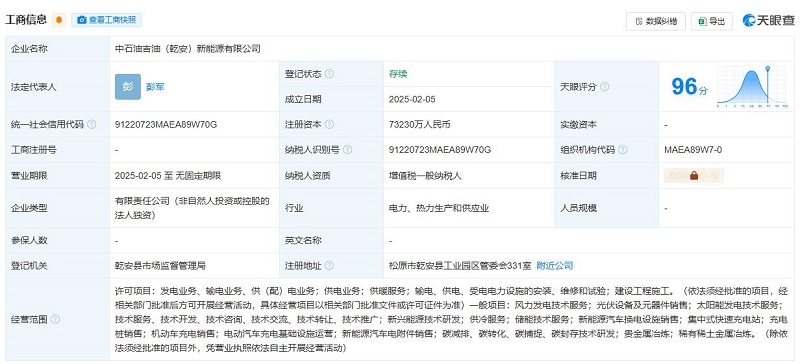Click taxpayer ID value in 纳税人识别号 row

click(440, 150)
